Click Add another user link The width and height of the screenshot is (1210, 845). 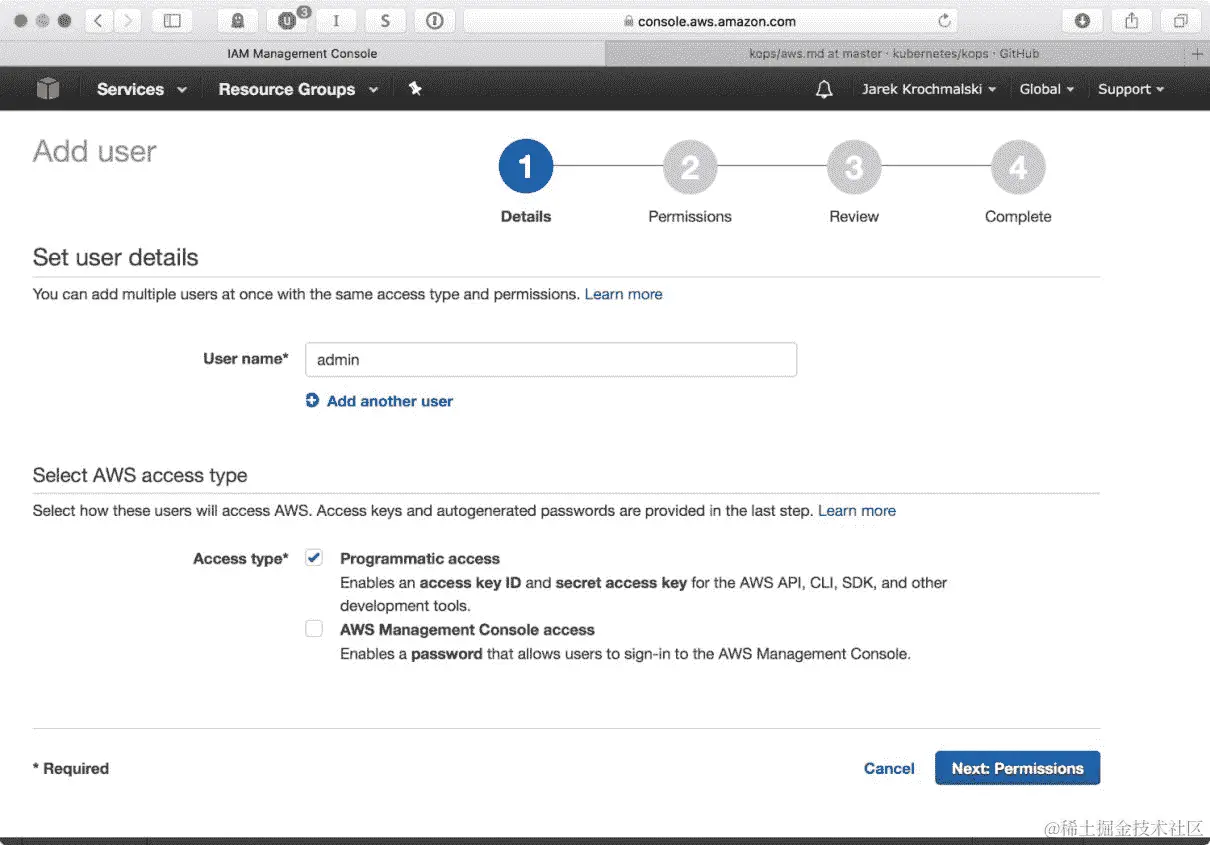(x=390, y=401)
